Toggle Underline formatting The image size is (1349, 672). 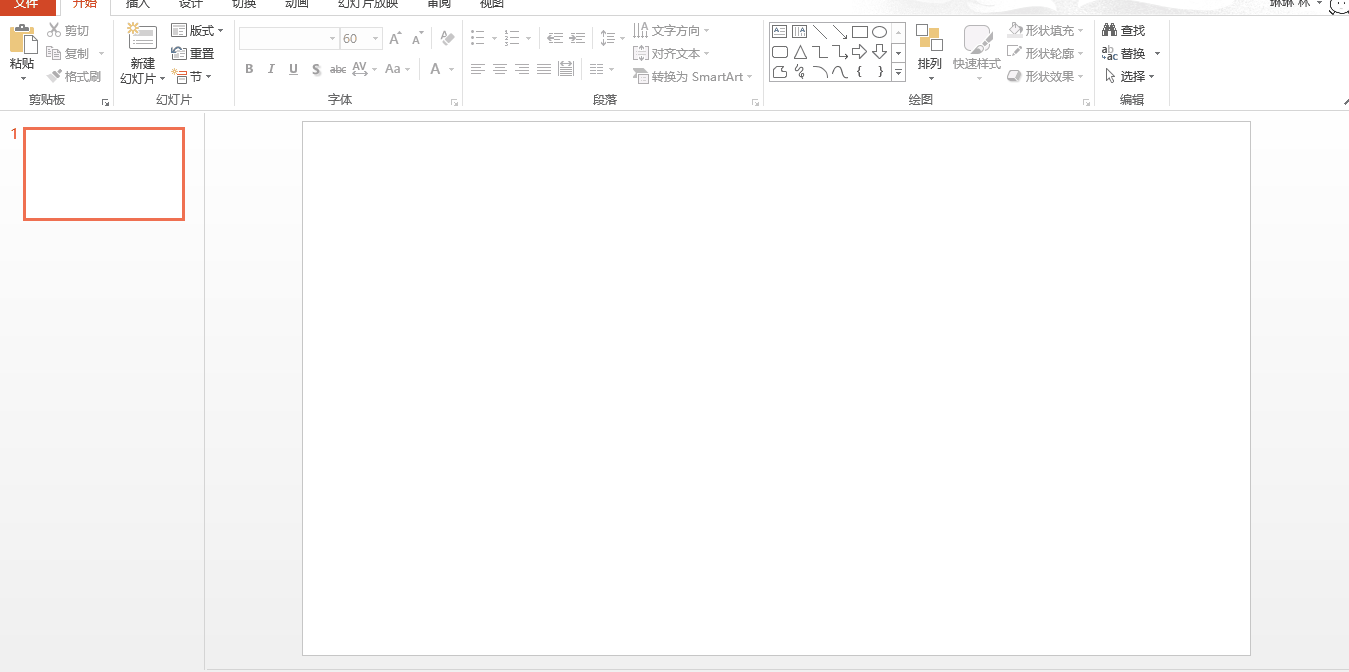293,69
